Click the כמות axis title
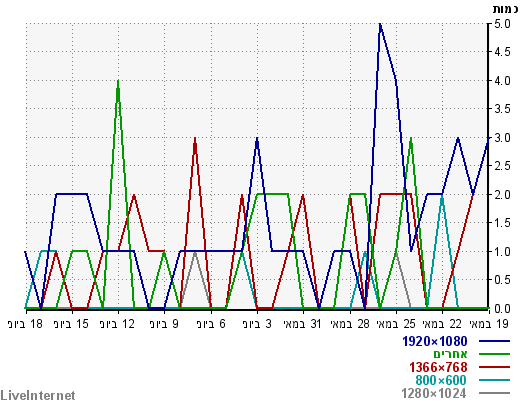The width and height of the screenshot is (520, 405). pos(505,9)
